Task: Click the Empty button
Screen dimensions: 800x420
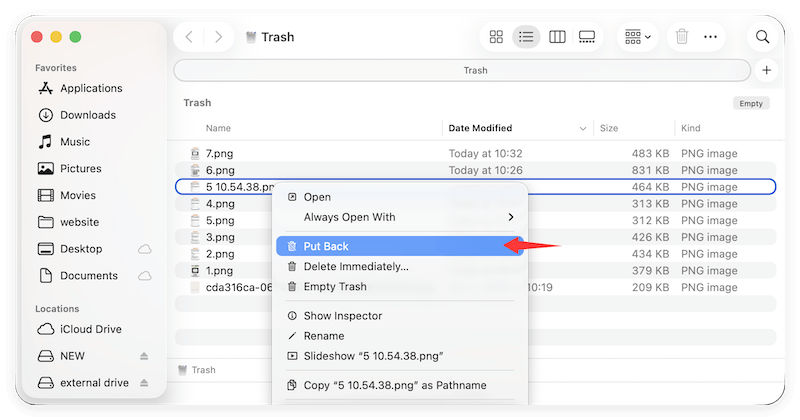Action: click(751, 103)
